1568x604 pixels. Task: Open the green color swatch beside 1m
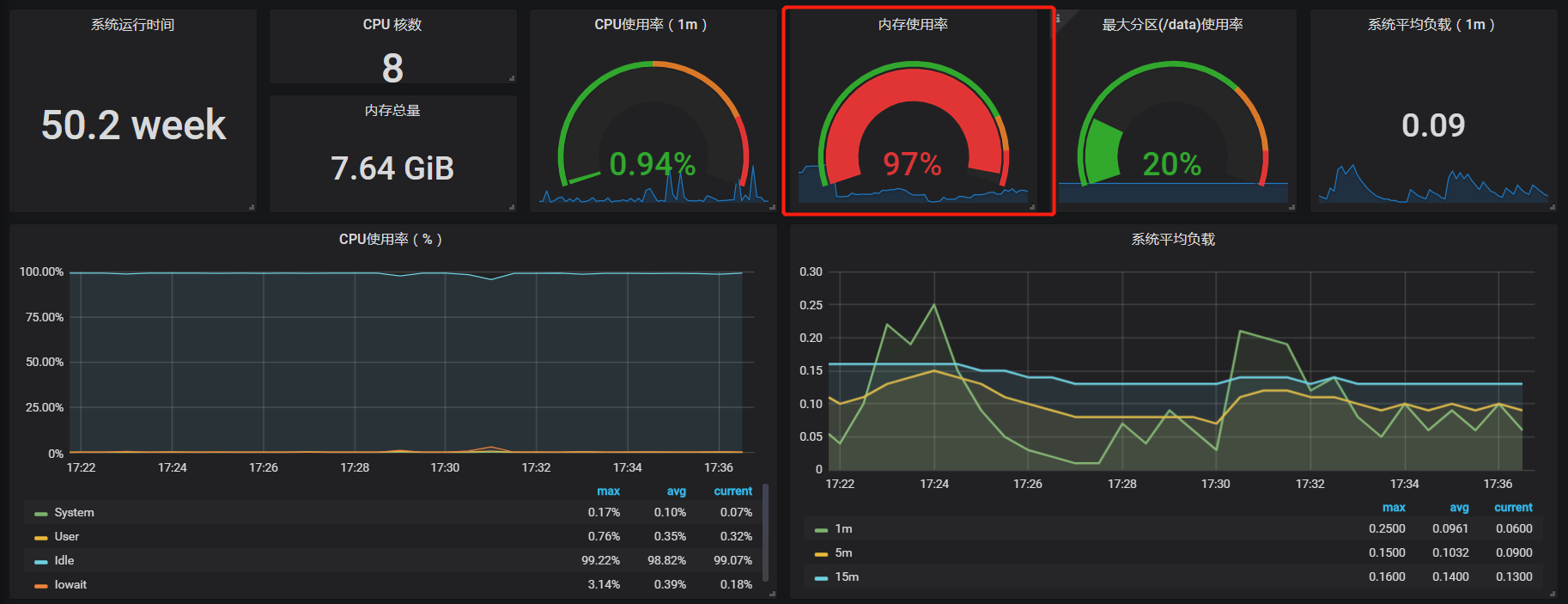coord(821,530)
